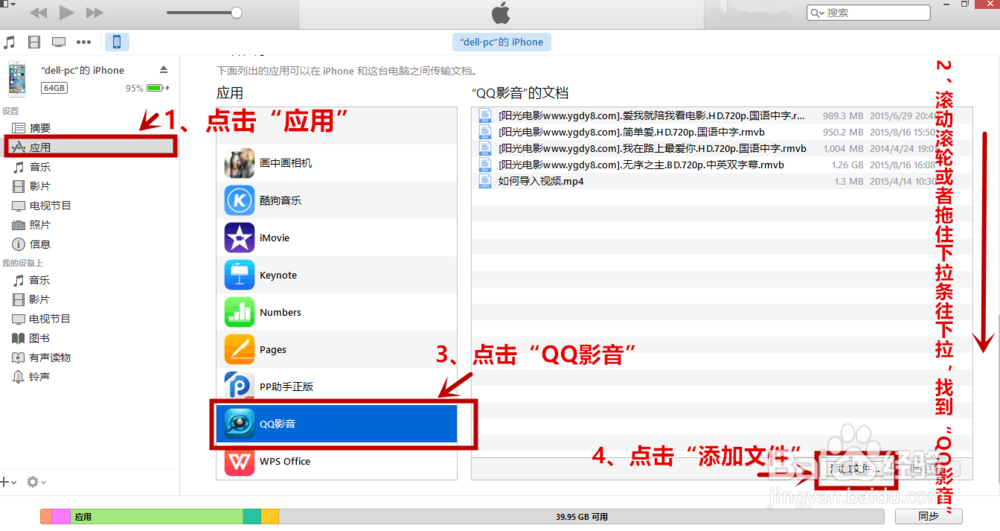Image resolution: width=1000 pixels, height=531 pixels.
Task: Select the Pages app
Action: click(337, 349)
